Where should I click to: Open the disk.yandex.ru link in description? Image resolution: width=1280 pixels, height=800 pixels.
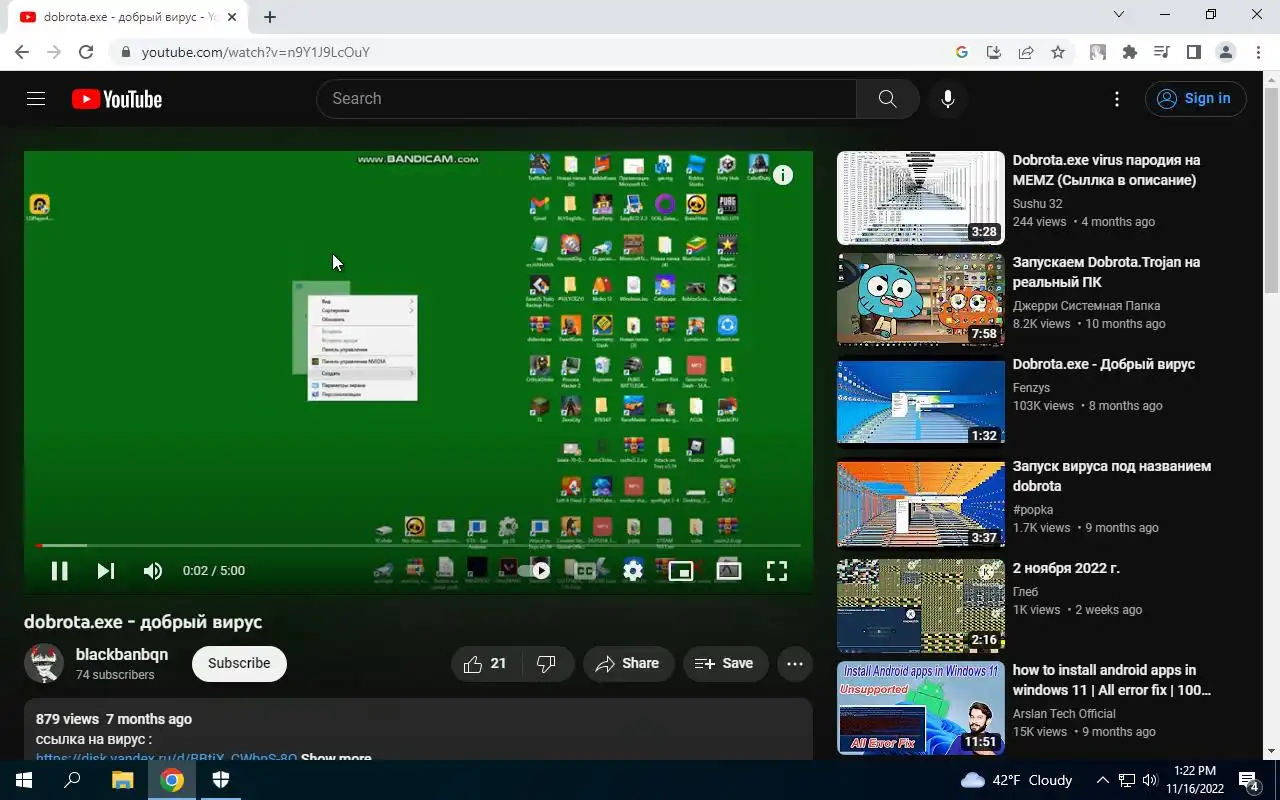(x=166, y=758)
